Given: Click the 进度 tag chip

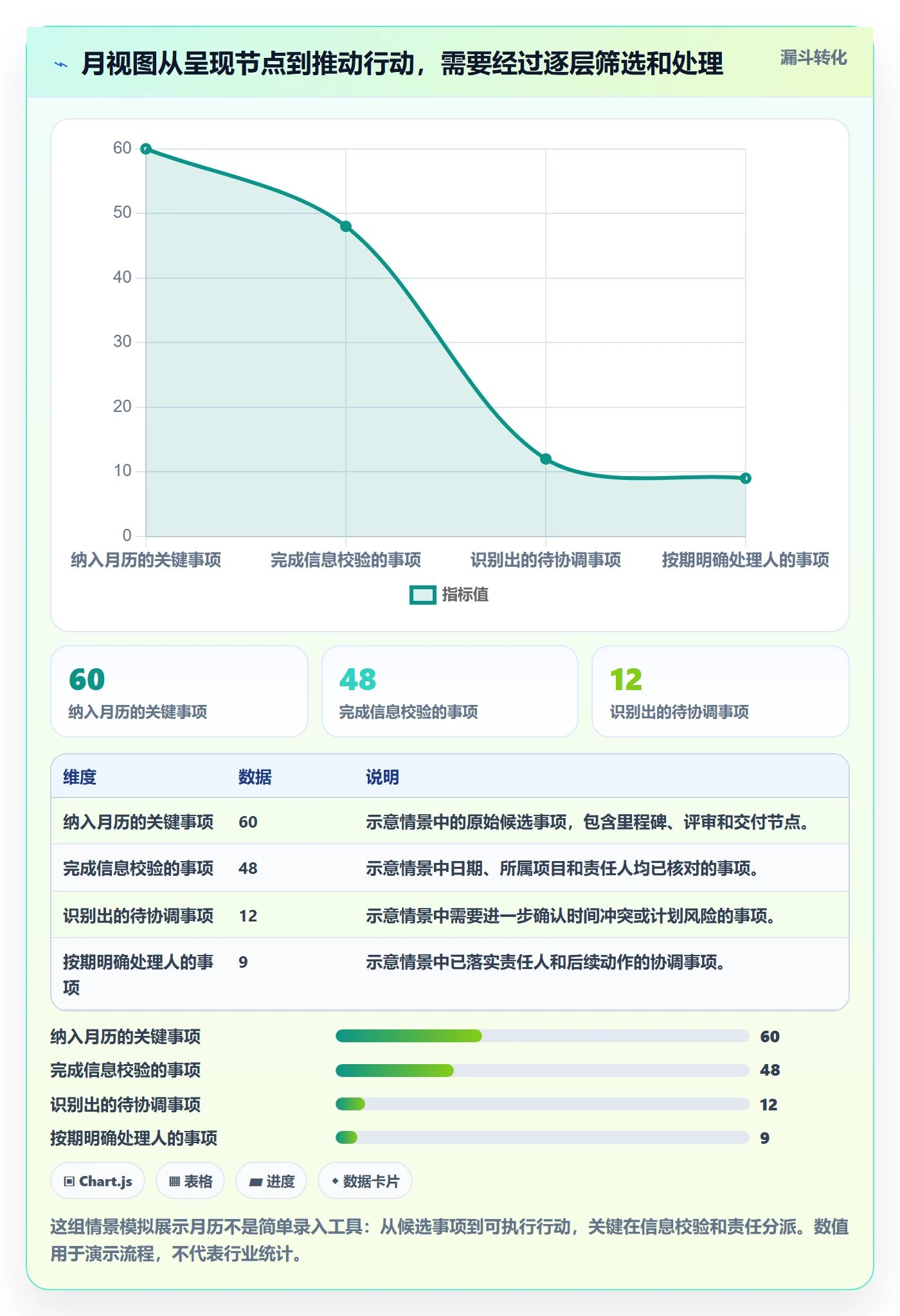Looking at the screenshot, I should 271,1181.
